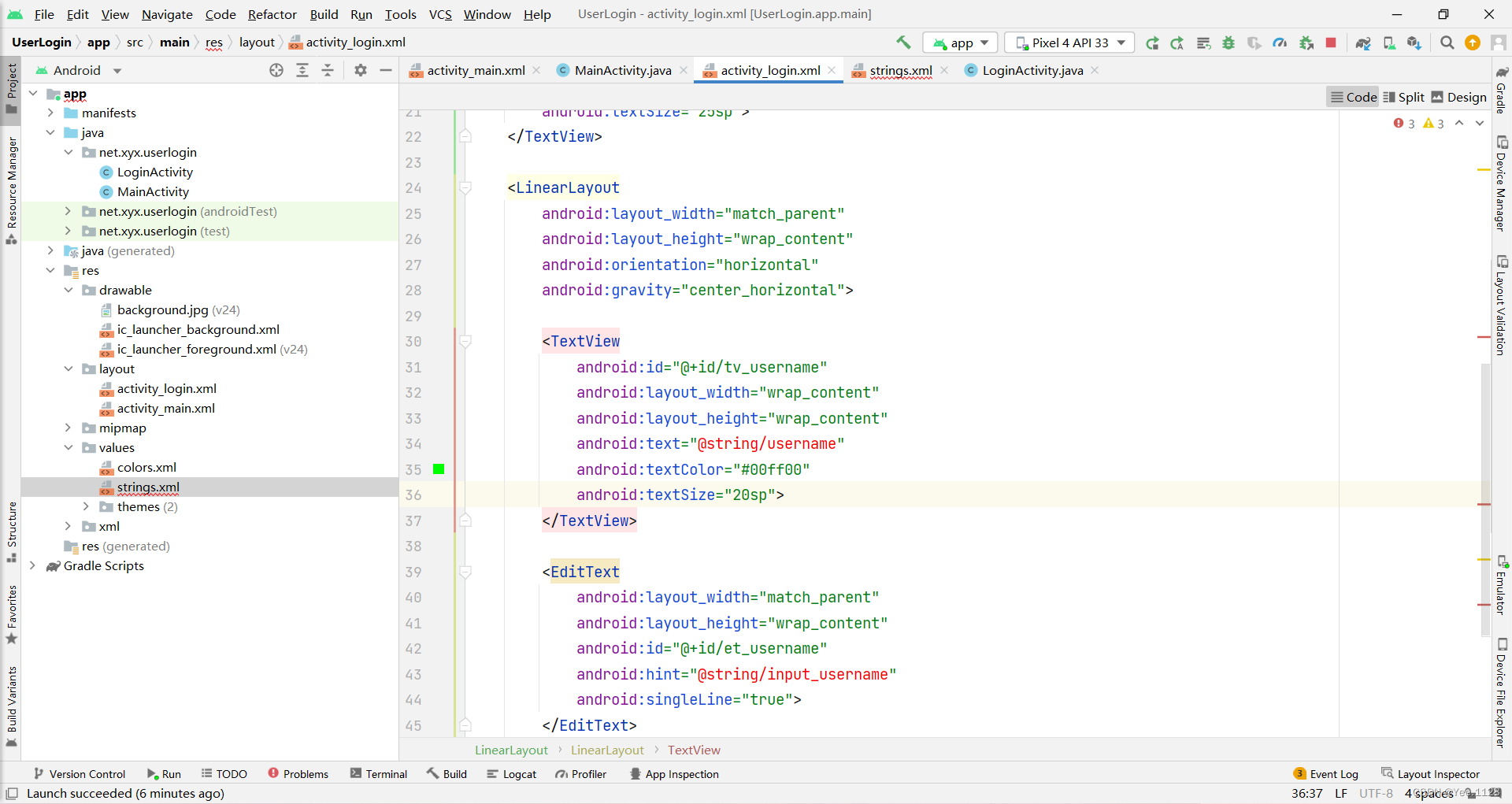This screenshot has width=1512, height=804.
Task: Open Project panel options gear icon
Action: click(x=361, y=70)
